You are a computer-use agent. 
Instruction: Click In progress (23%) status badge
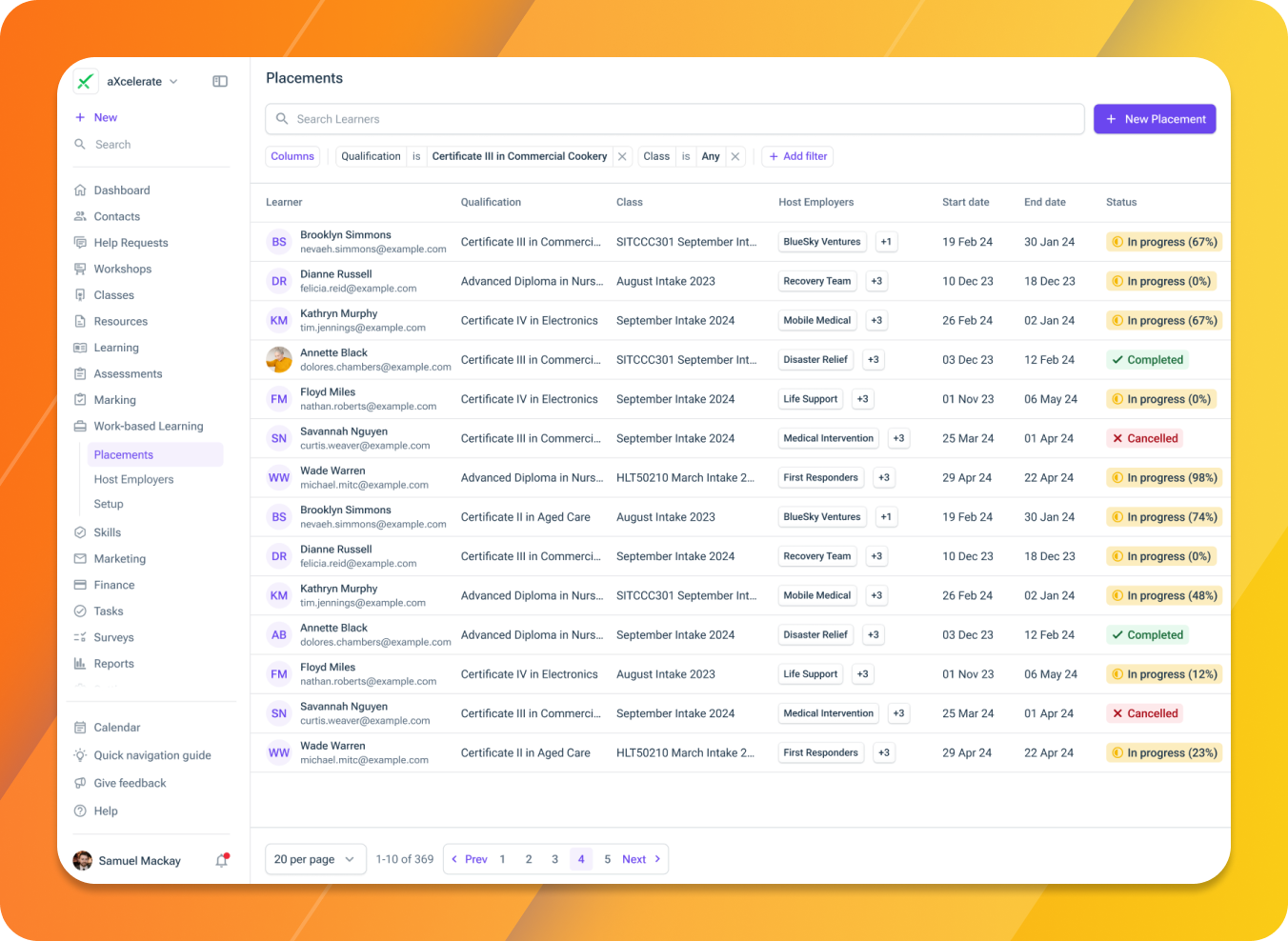coord(1164,752)
